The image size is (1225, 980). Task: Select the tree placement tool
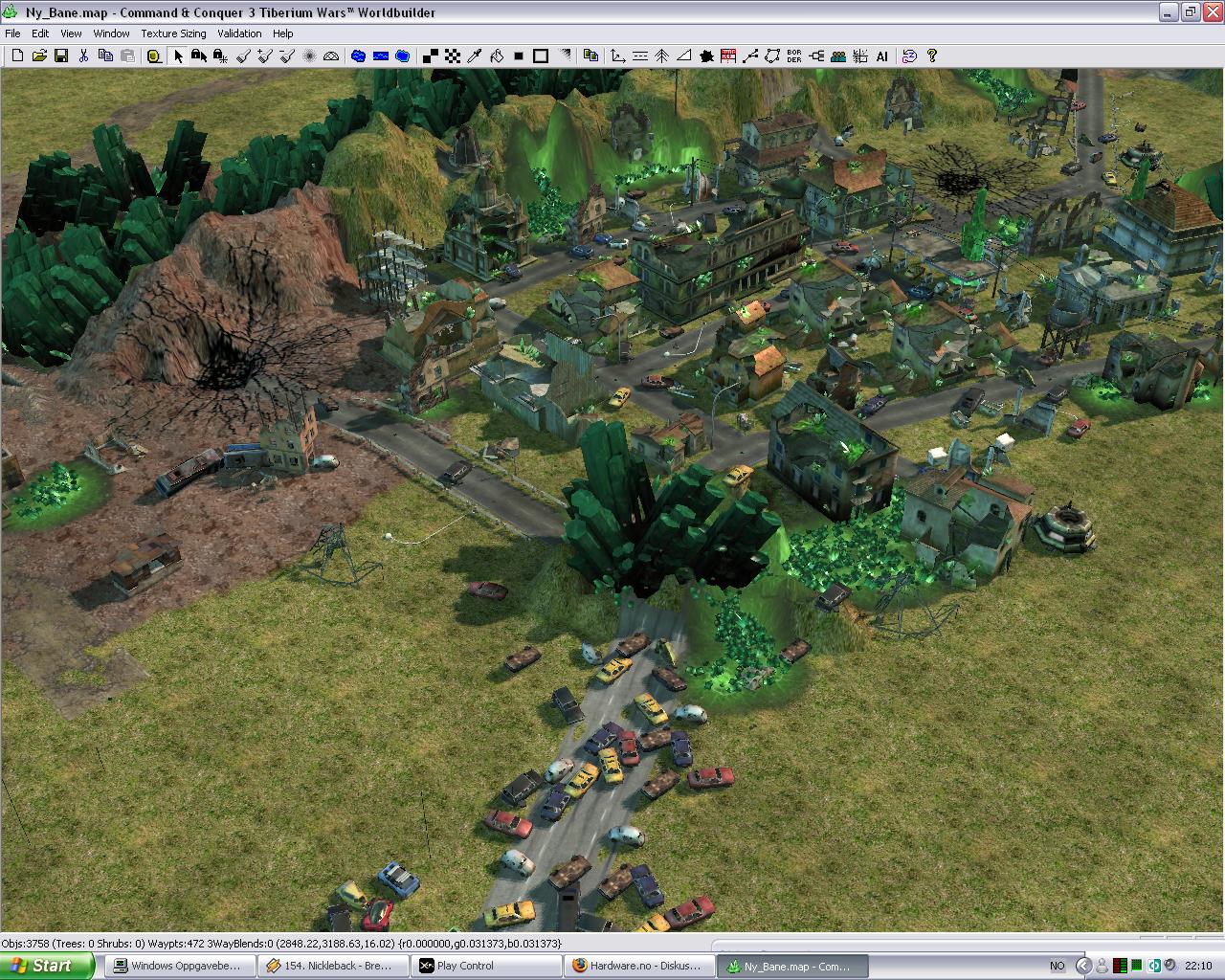coord(662,56)
